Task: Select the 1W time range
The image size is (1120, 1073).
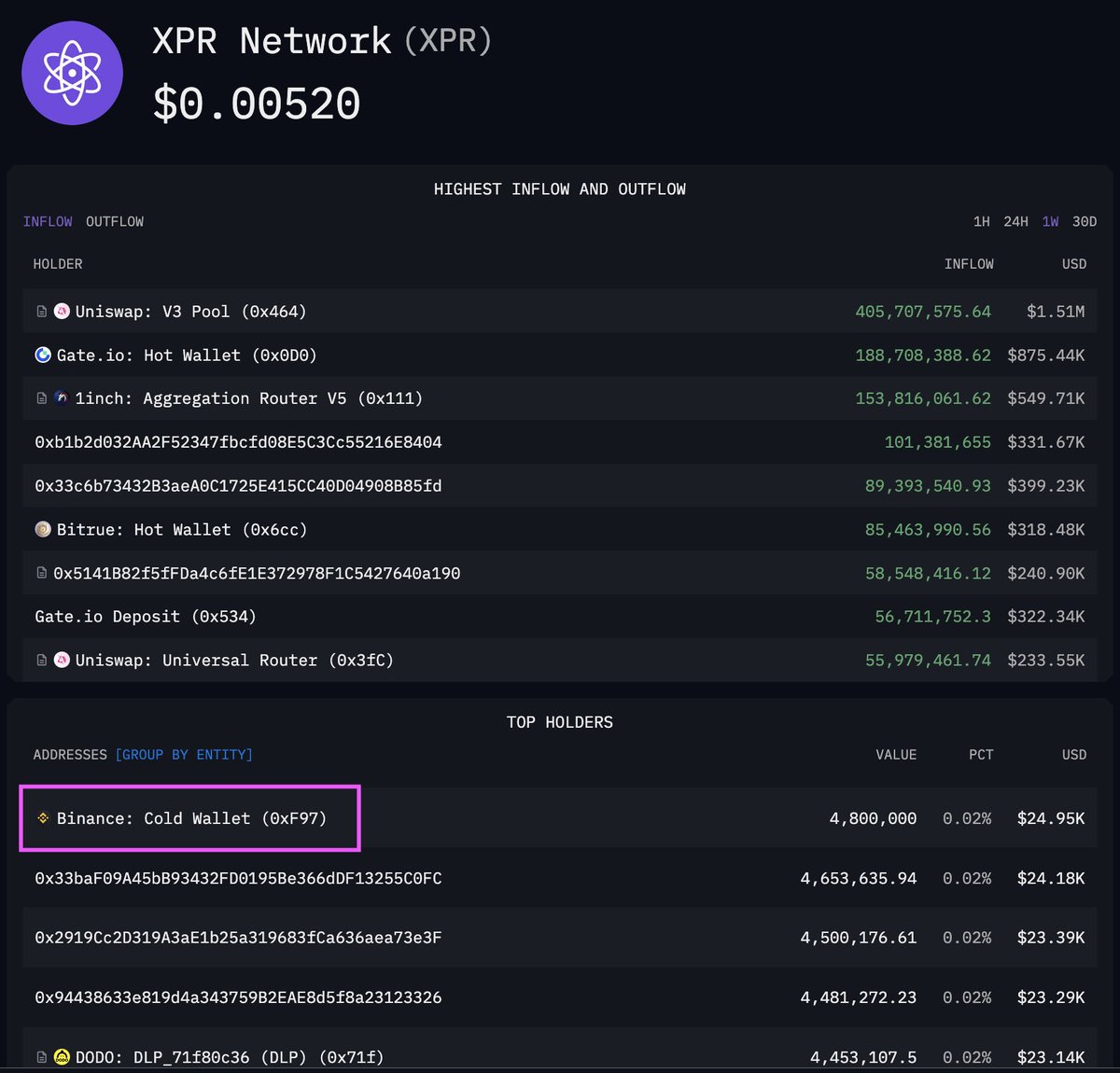Action: click(x=1050, y=221)
